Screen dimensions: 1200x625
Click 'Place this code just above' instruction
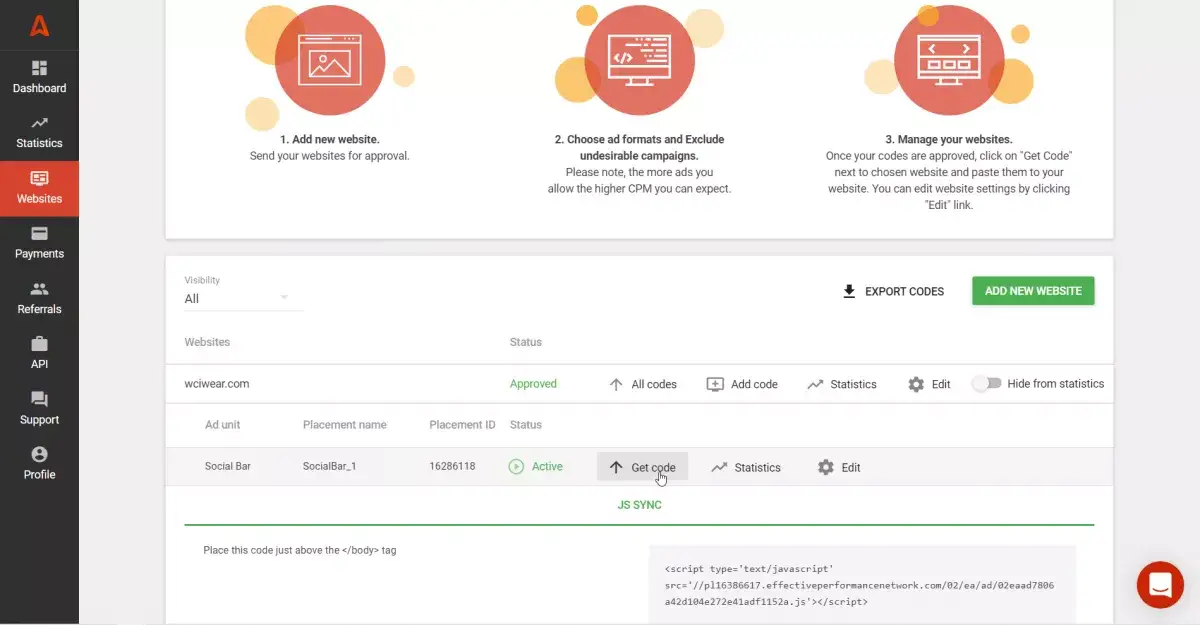300,550
